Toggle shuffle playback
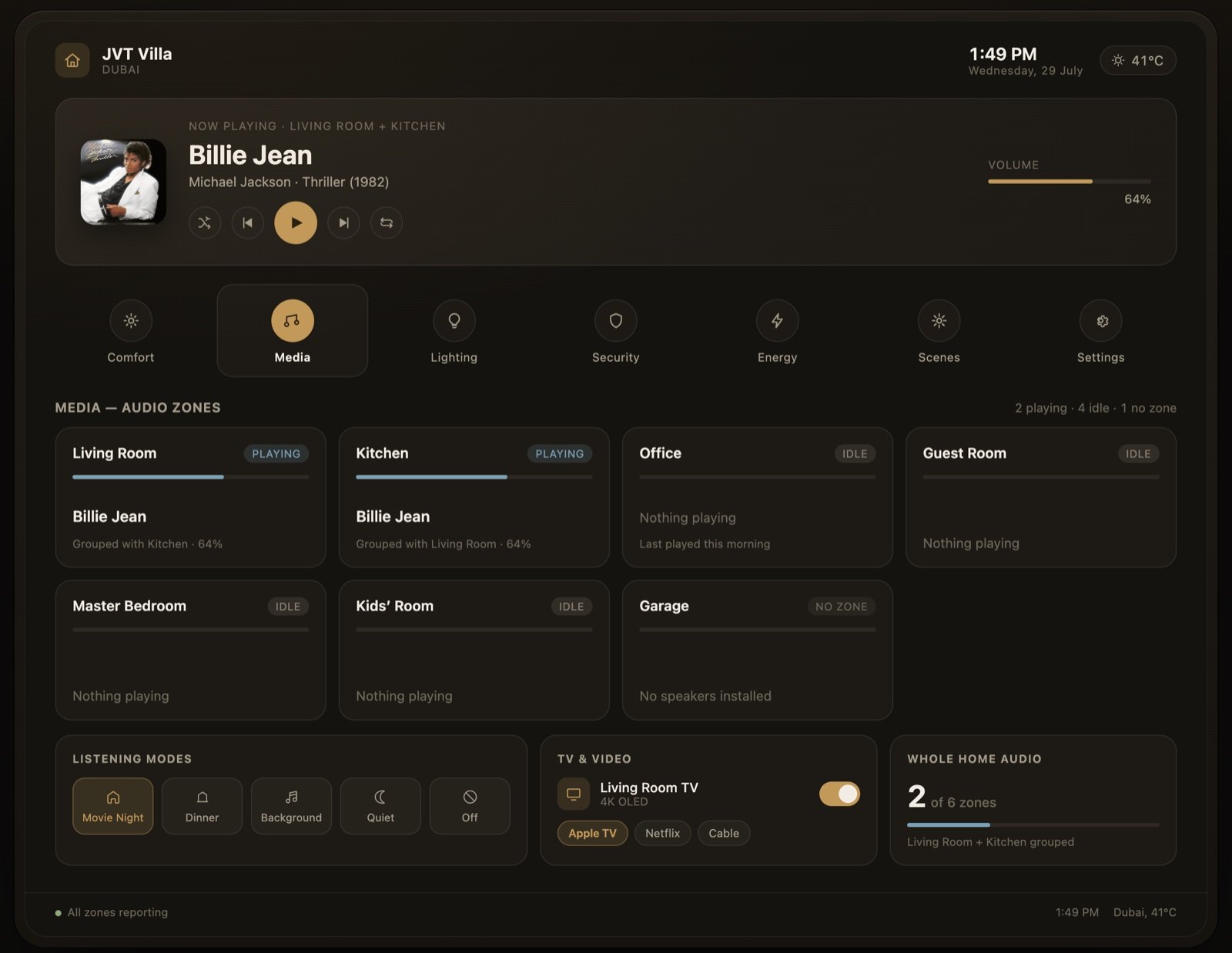The height and width of the screenshot is (953, 1232). pos(205,222)
